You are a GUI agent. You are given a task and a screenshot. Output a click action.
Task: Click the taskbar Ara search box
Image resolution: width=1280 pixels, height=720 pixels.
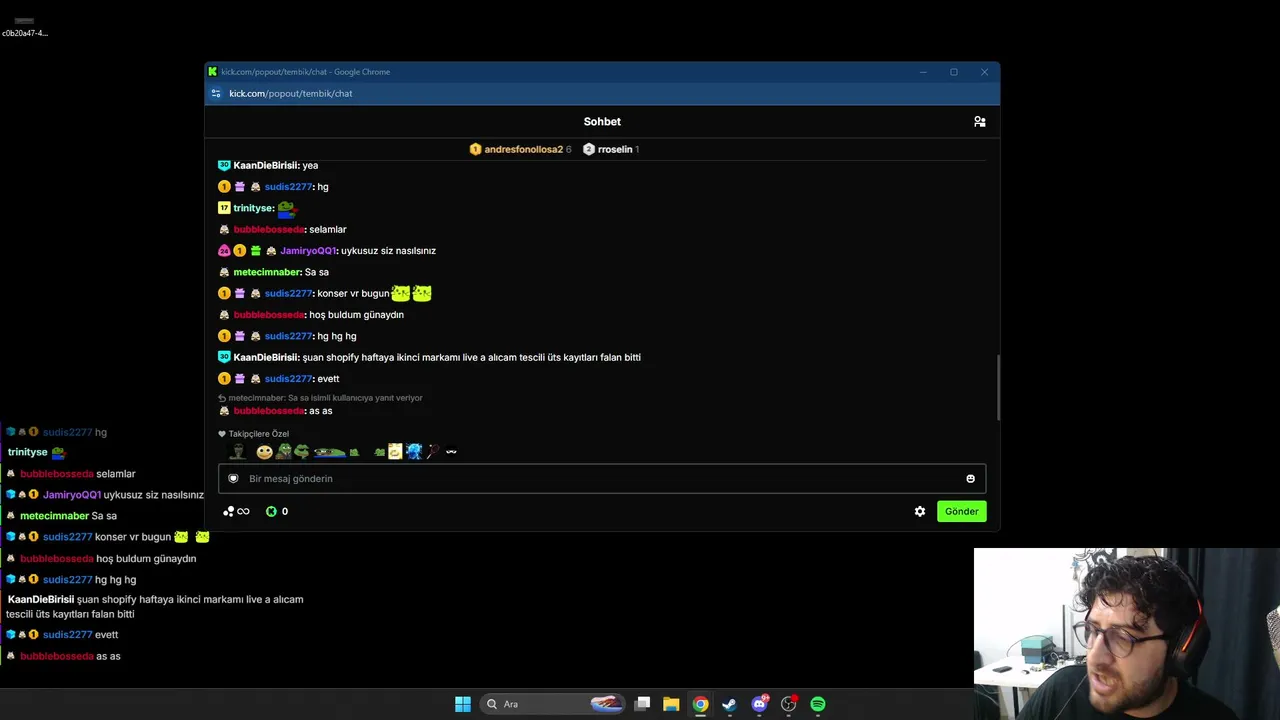552,704
